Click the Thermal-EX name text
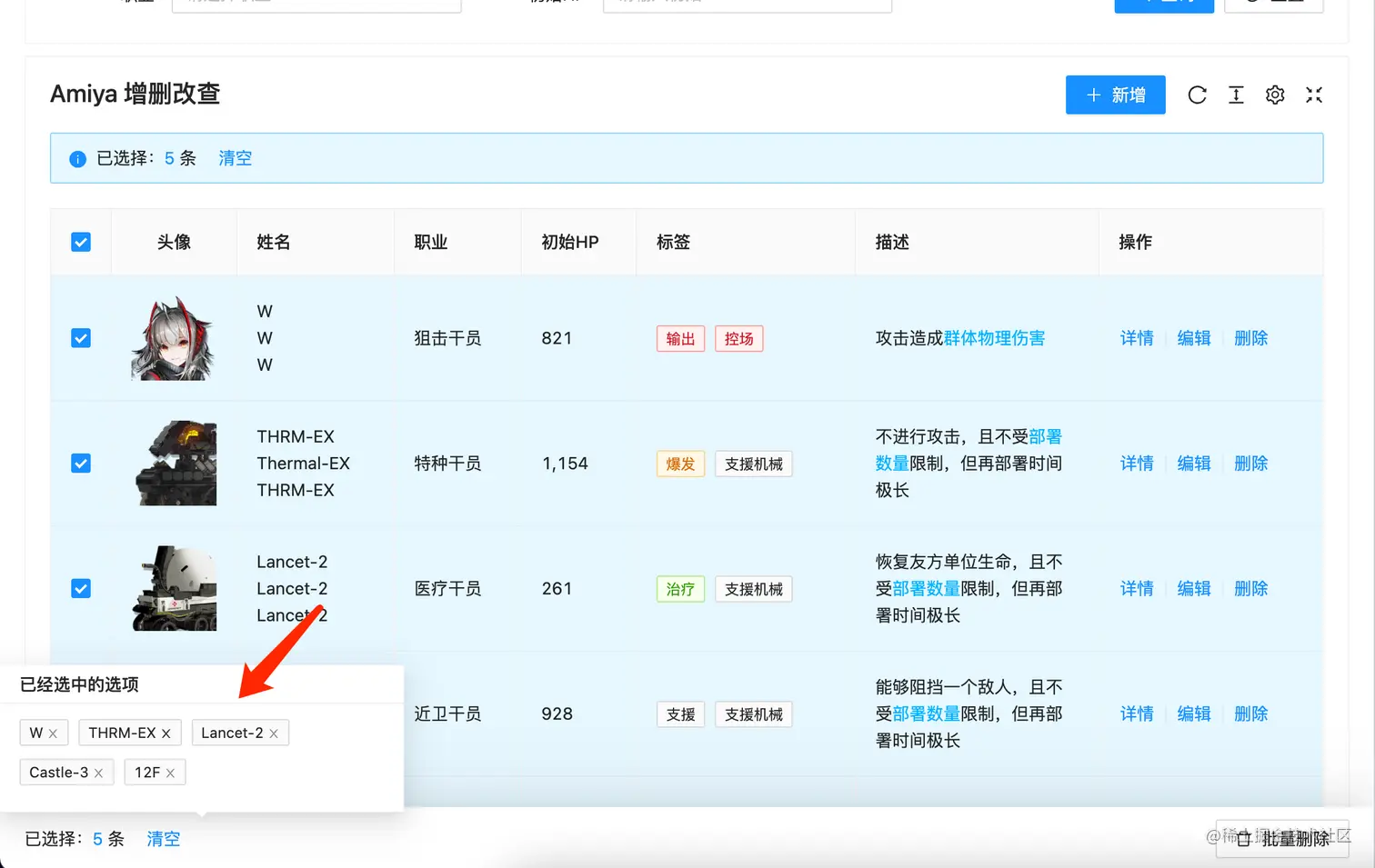Image resolution: width=1375 pixels, height=868 pixels. tap(303, 464)
